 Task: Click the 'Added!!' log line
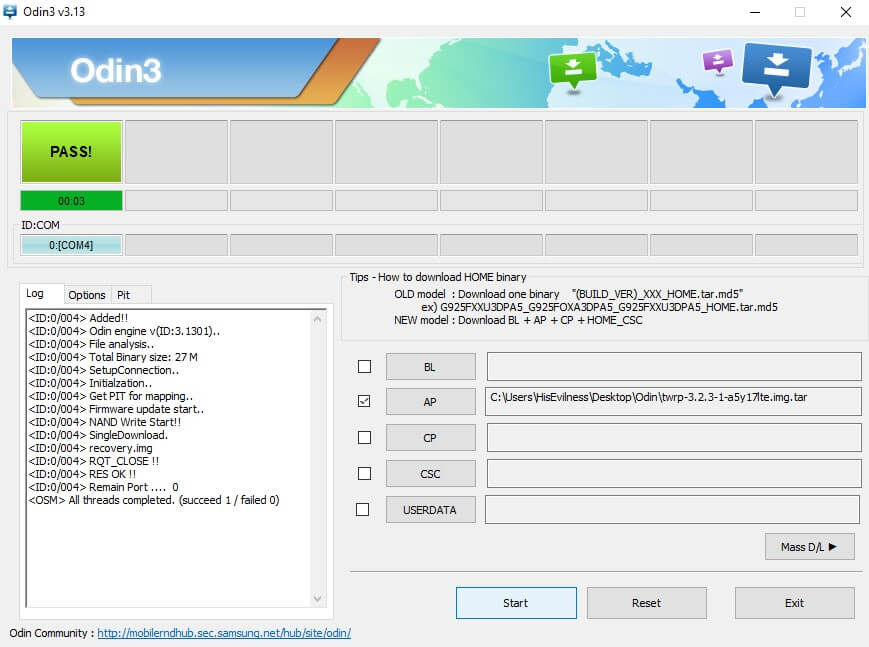coord(78,318)
